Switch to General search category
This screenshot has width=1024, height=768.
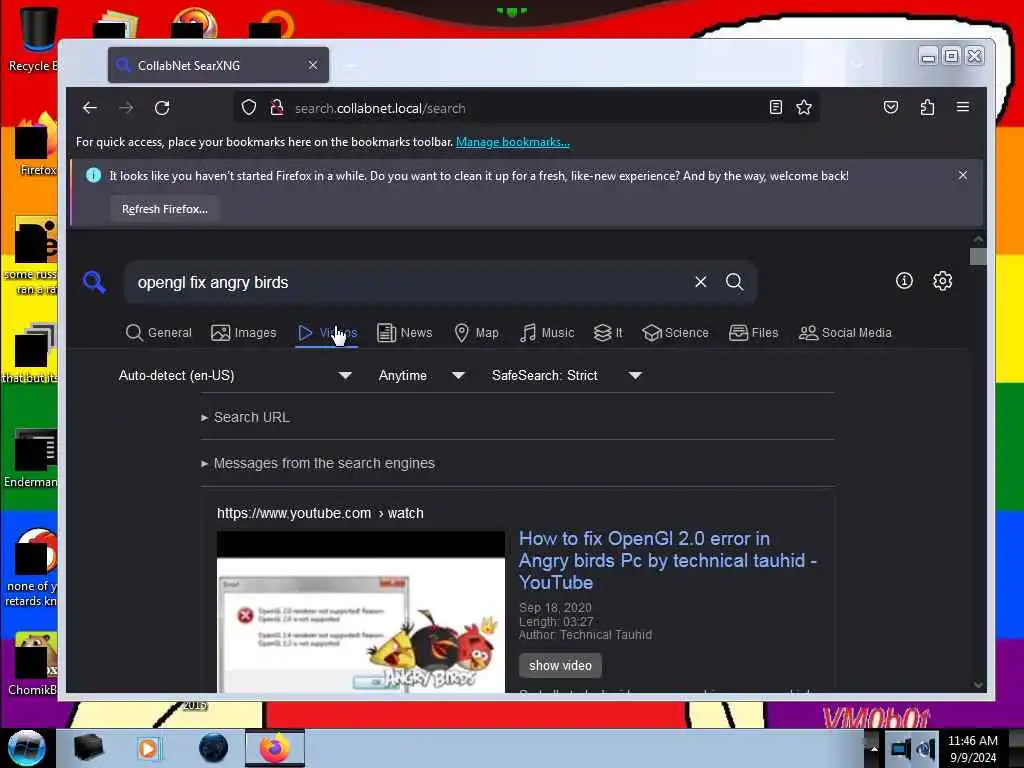159,332
